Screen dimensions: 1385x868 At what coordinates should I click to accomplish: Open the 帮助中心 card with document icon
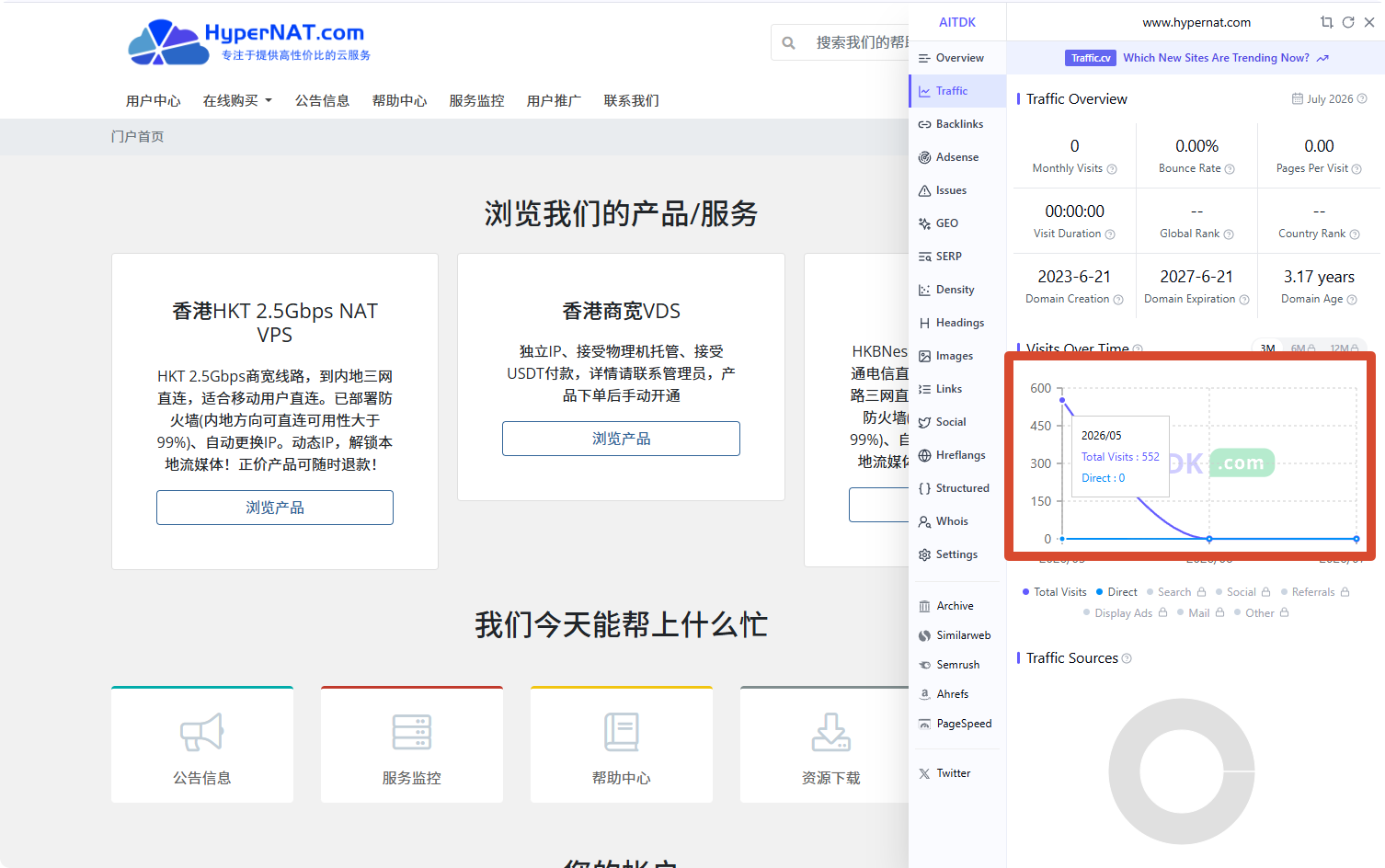tap(622, 745)
